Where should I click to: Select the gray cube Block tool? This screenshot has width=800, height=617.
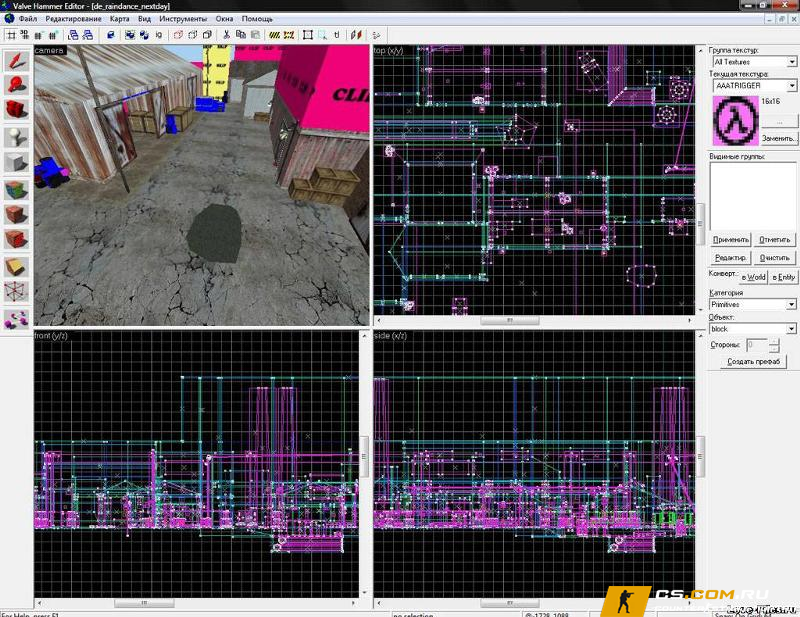(x=16, y=163)
